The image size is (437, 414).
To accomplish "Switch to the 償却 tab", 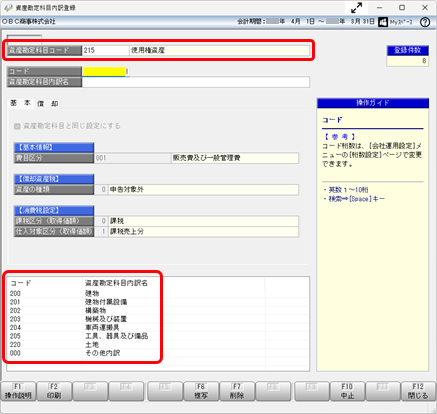I will pos(47,104).
